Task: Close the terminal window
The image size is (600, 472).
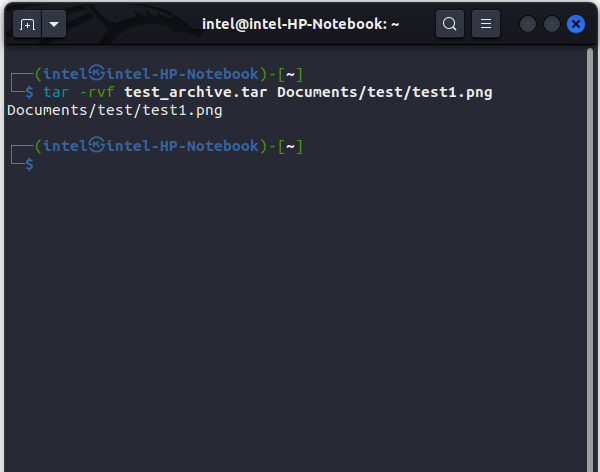Action: [x=575, y=24]
